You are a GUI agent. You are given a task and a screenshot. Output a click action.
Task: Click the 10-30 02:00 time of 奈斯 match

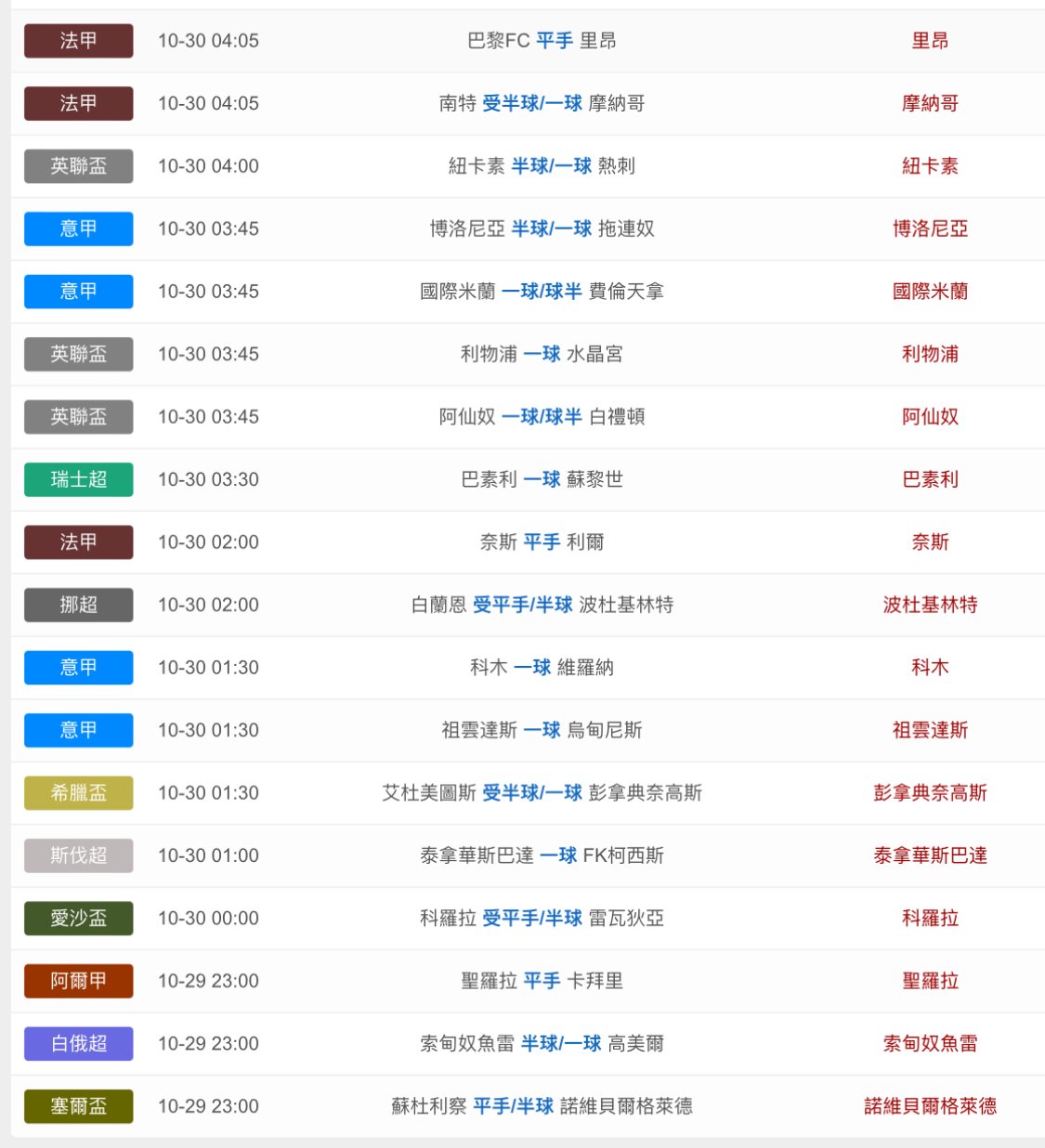pos(208,542)
